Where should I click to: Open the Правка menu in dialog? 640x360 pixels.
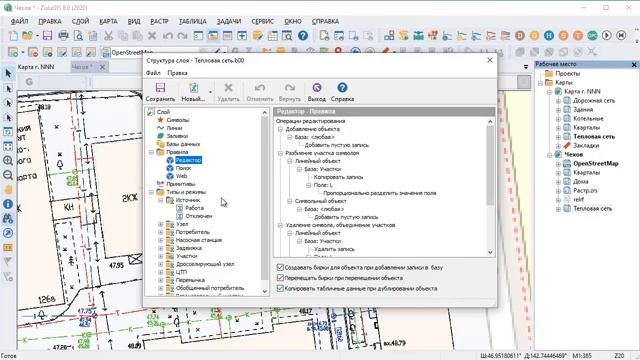tap(177, 73)
